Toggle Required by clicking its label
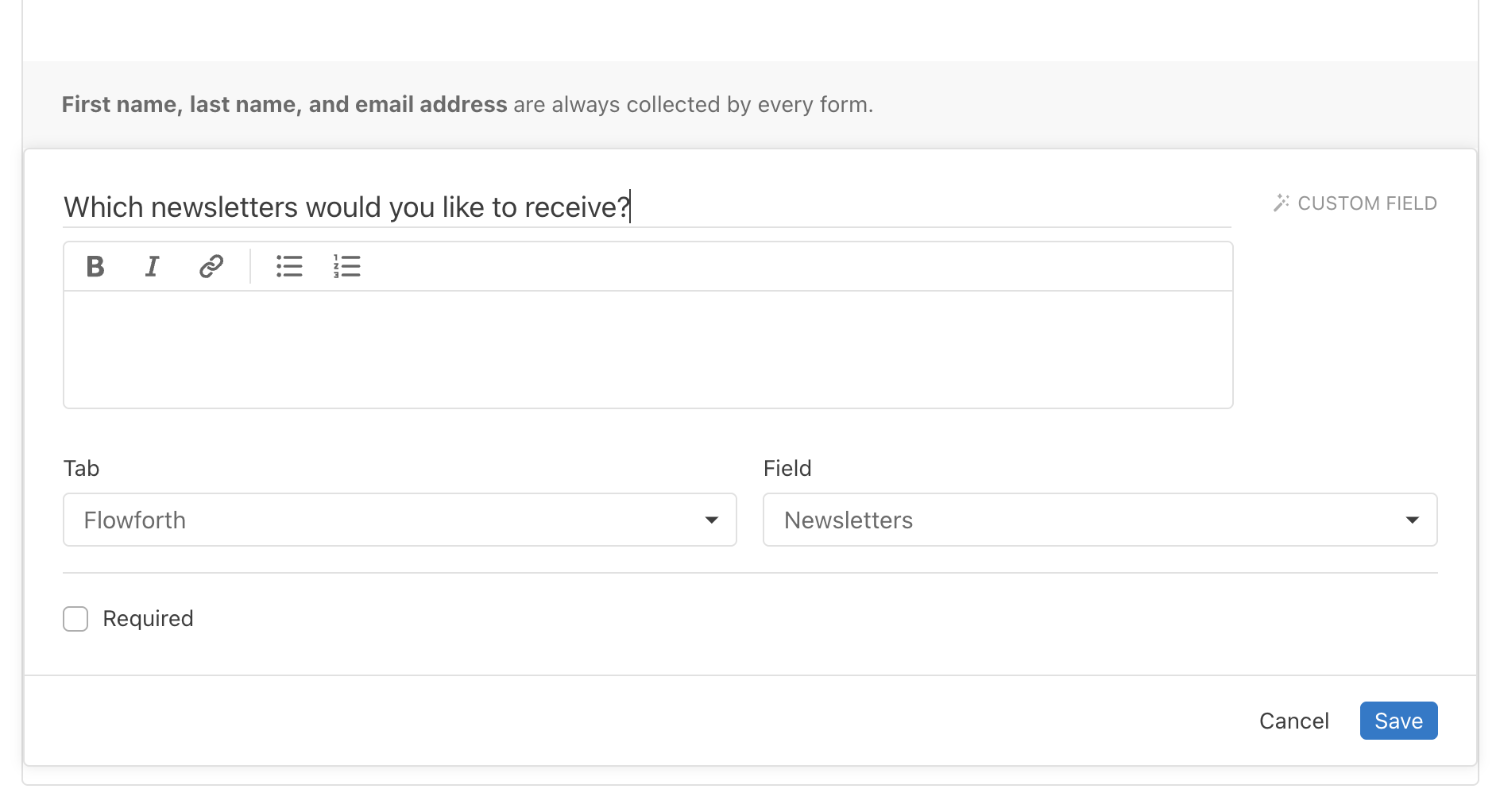 click(x=148, y=618)
